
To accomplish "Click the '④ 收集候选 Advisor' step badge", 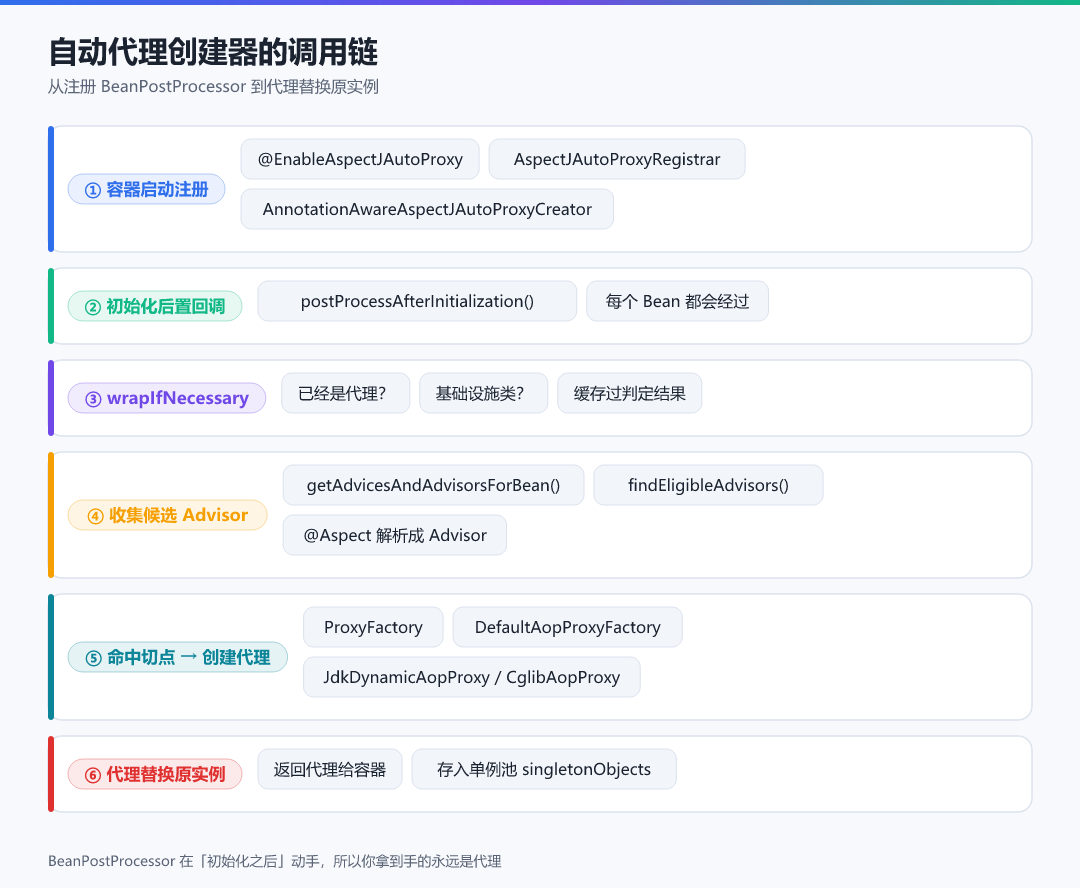I will [167, 515].
